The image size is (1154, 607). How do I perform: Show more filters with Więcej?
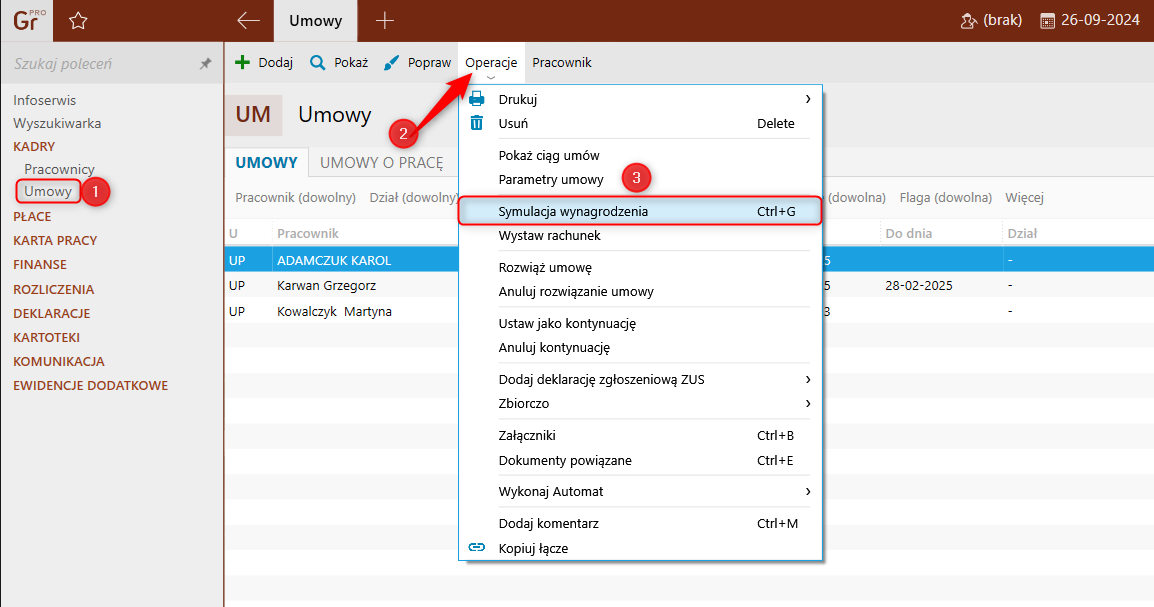coord(1024,197)
